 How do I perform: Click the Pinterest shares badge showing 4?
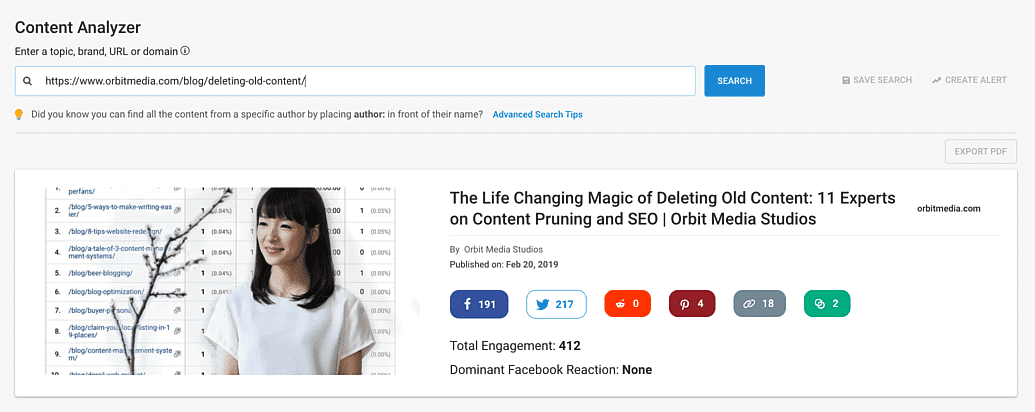point(692,304)
